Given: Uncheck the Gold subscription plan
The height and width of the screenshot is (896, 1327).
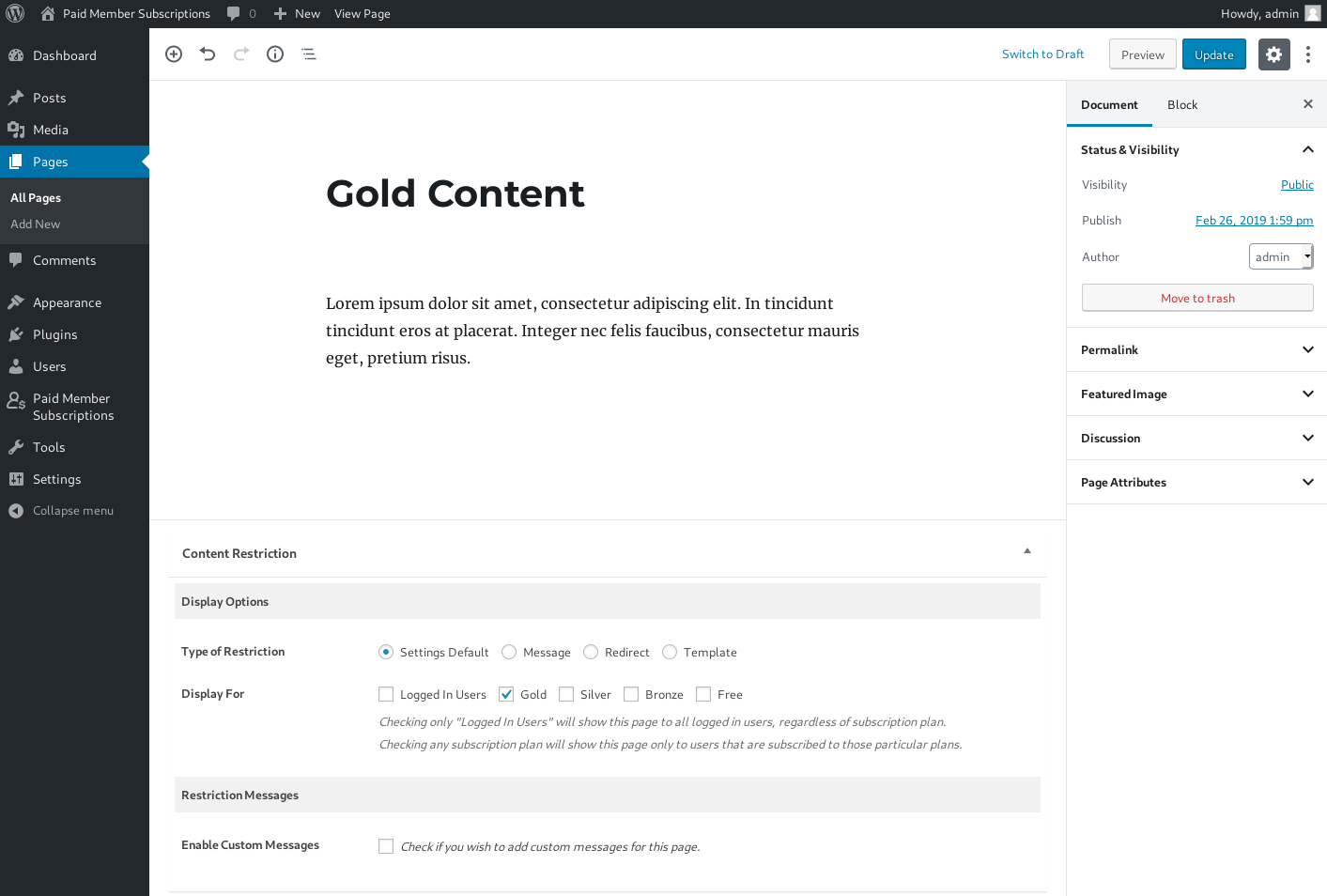Looking at the screenshot, I should pyautogui.click(x=506, y=694).
